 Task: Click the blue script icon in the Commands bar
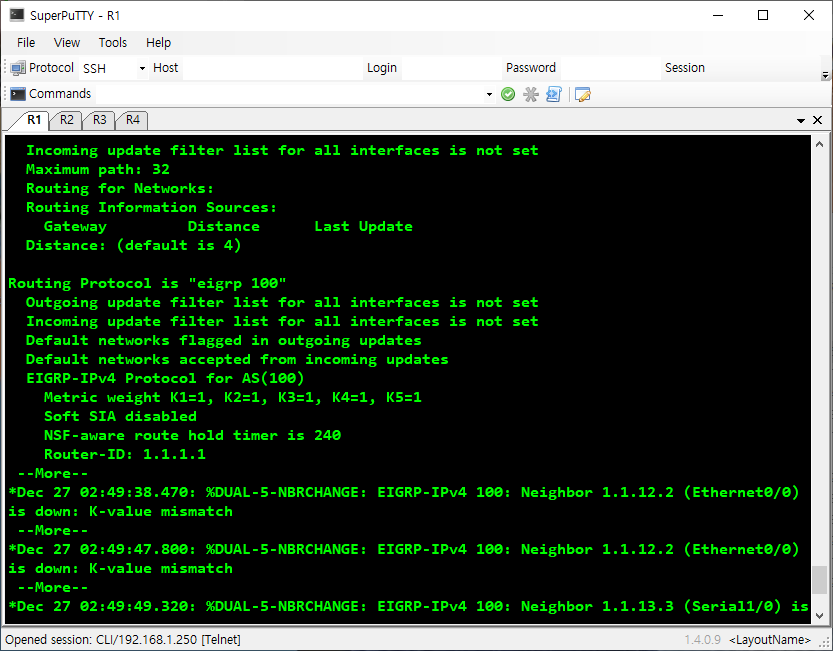554,94
